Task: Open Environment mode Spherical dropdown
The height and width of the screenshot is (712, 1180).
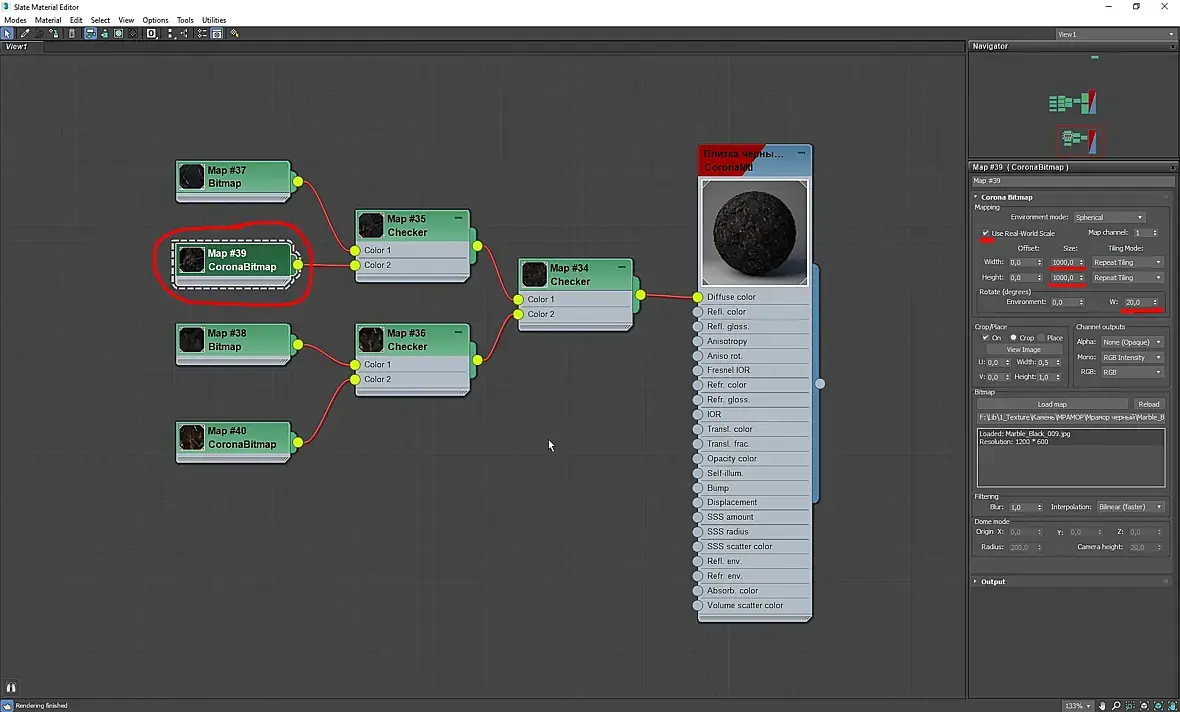Action: click(1109, 218)
